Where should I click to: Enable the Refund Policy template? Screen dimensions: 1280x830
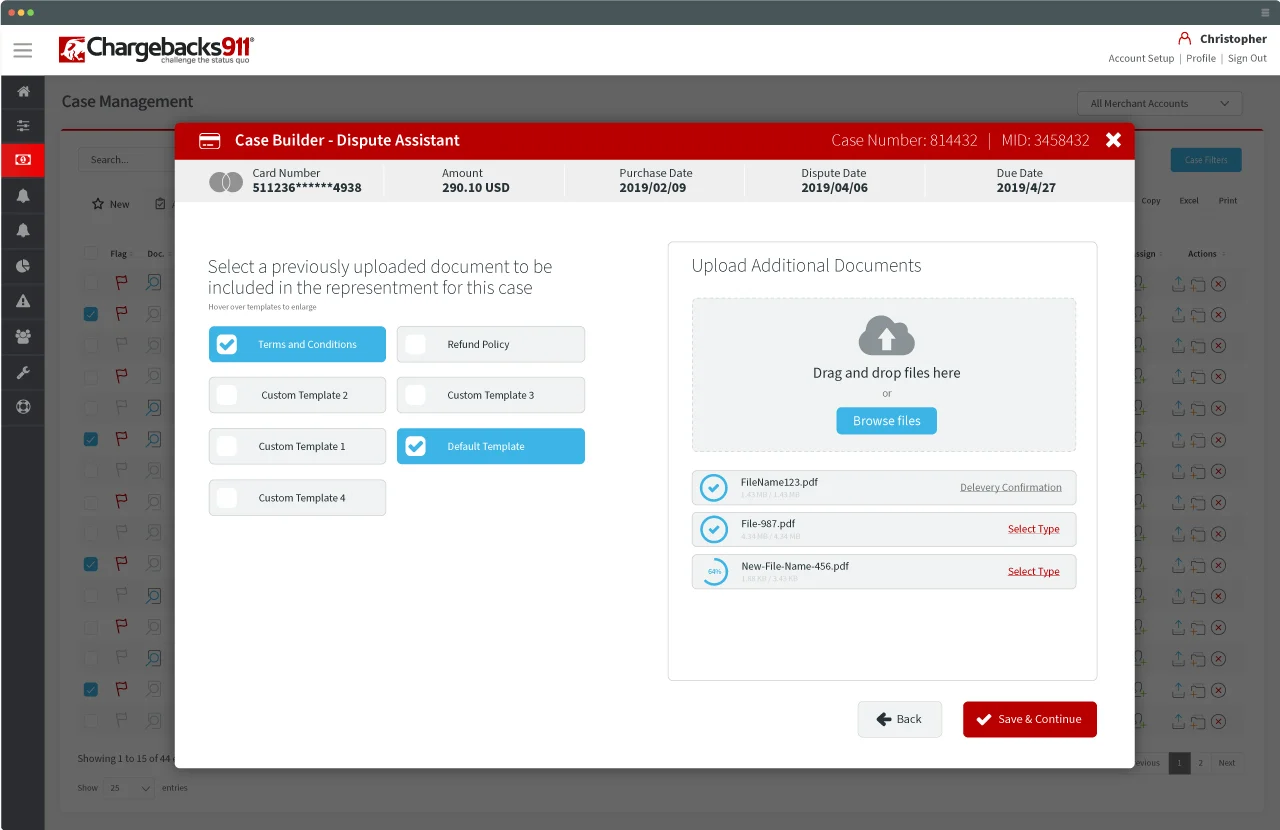(x=415, y=344)
